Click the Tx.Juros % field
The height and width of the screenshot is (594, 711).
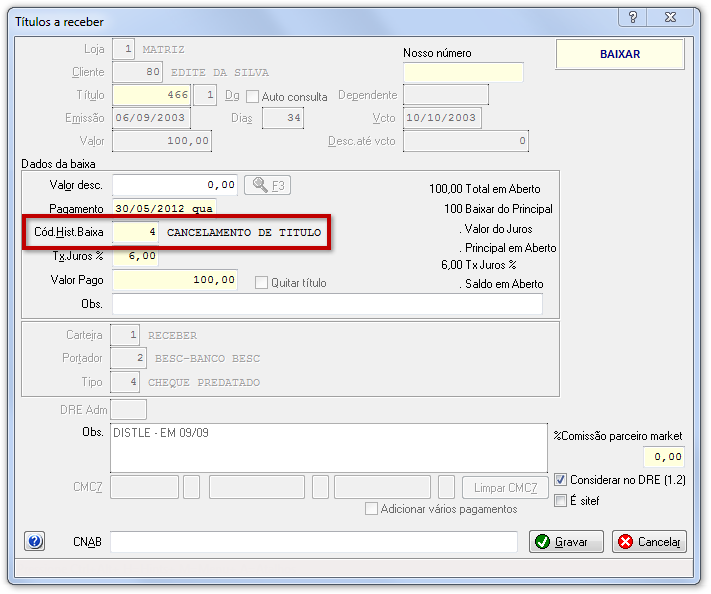[x=135, y=256]
